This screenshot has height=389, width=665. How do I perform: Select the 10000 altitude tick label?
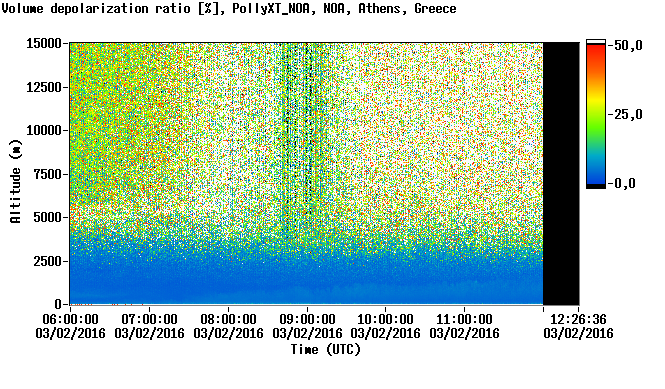click(x=44, y=130)
